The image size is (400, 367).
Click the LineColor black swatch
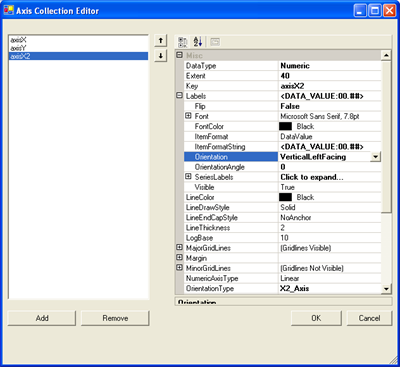tap(285, 197)
